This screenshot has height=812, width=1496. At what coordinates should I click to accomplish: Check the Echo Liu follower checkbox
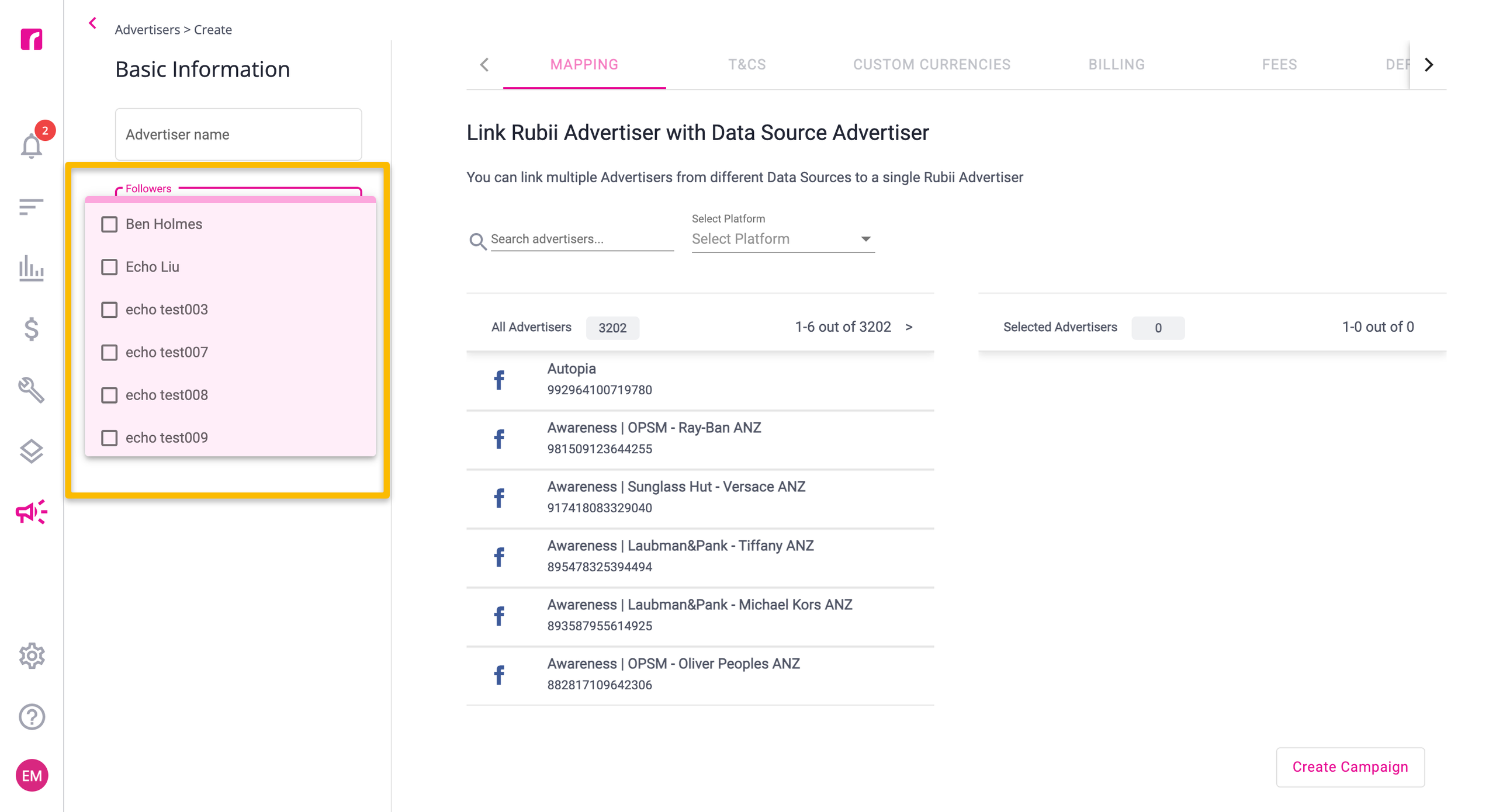[109, 267]
